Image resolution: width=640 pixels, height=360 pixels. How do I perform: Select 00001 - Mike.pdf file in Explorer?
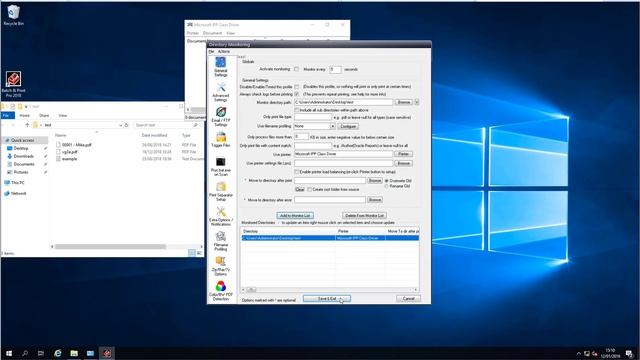(x=76, y=145)
